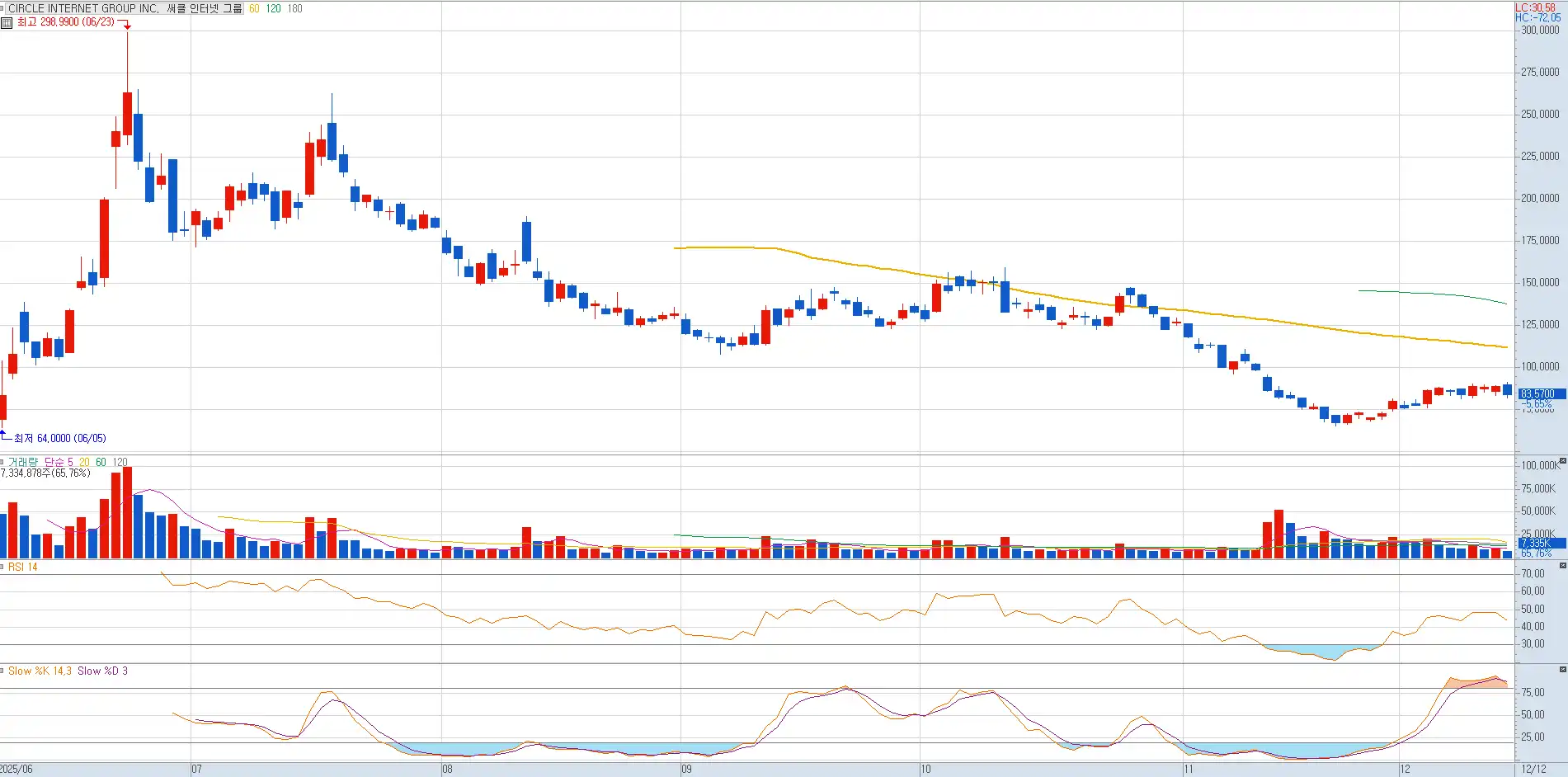This screenshot has width=1568, height=777.
Task: Click the 7,334,878주(65.76%) volume readout
Action: click(x=45, y=473)
